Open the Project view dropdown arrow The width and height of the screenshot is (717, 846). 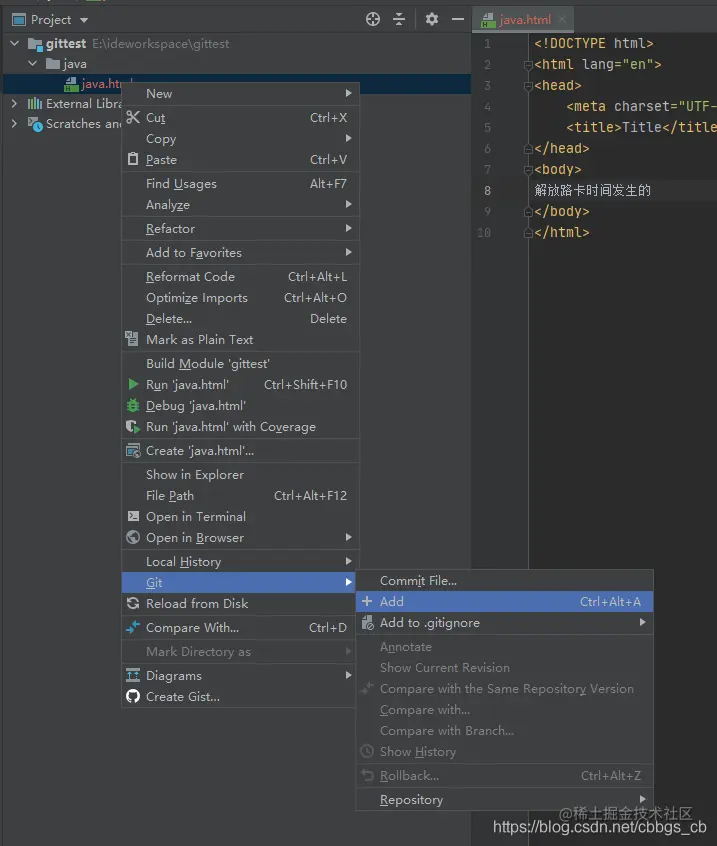pyautogui.click(x=84, y=21)
